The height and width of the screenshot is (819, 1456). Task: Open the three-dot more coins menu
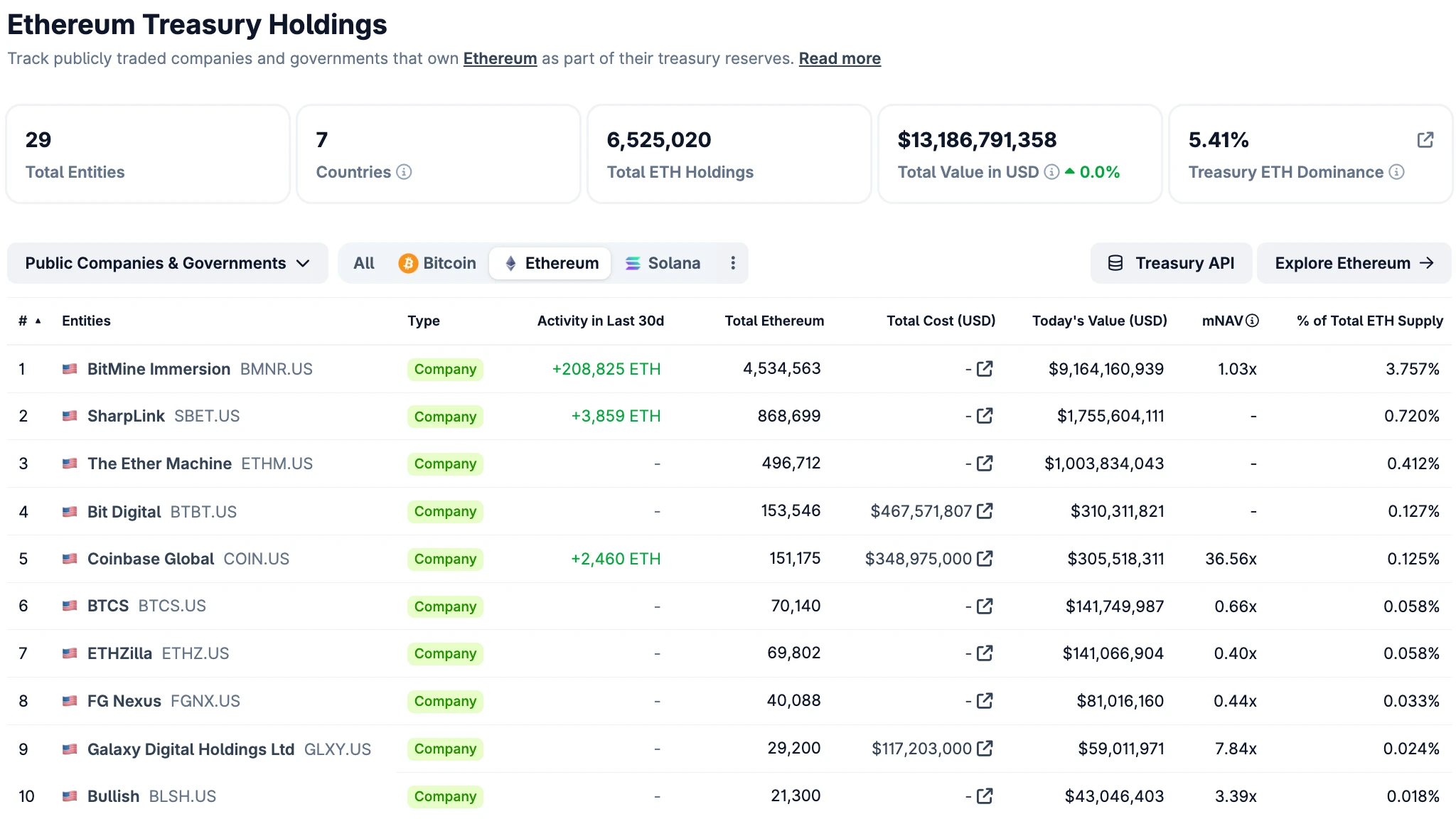point(732,263)
